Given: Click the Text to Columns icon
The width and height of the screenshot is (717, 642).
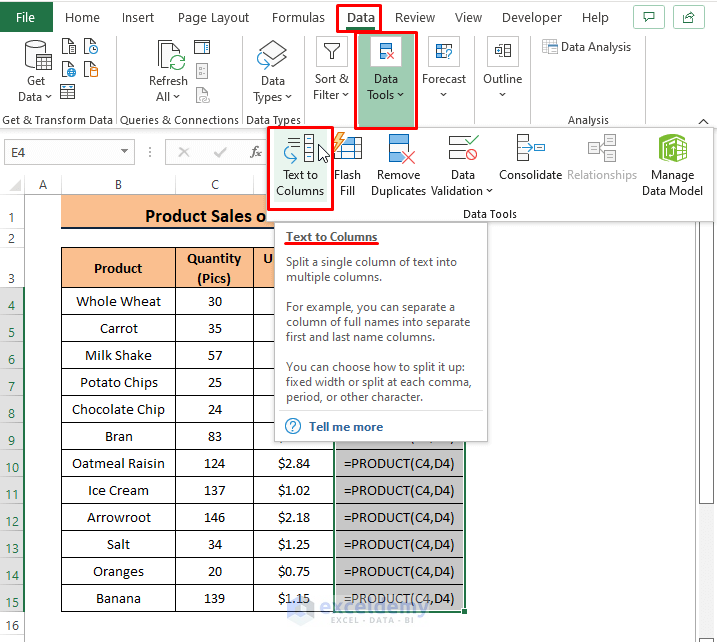Looking at the screenshot, I should 300,150.
